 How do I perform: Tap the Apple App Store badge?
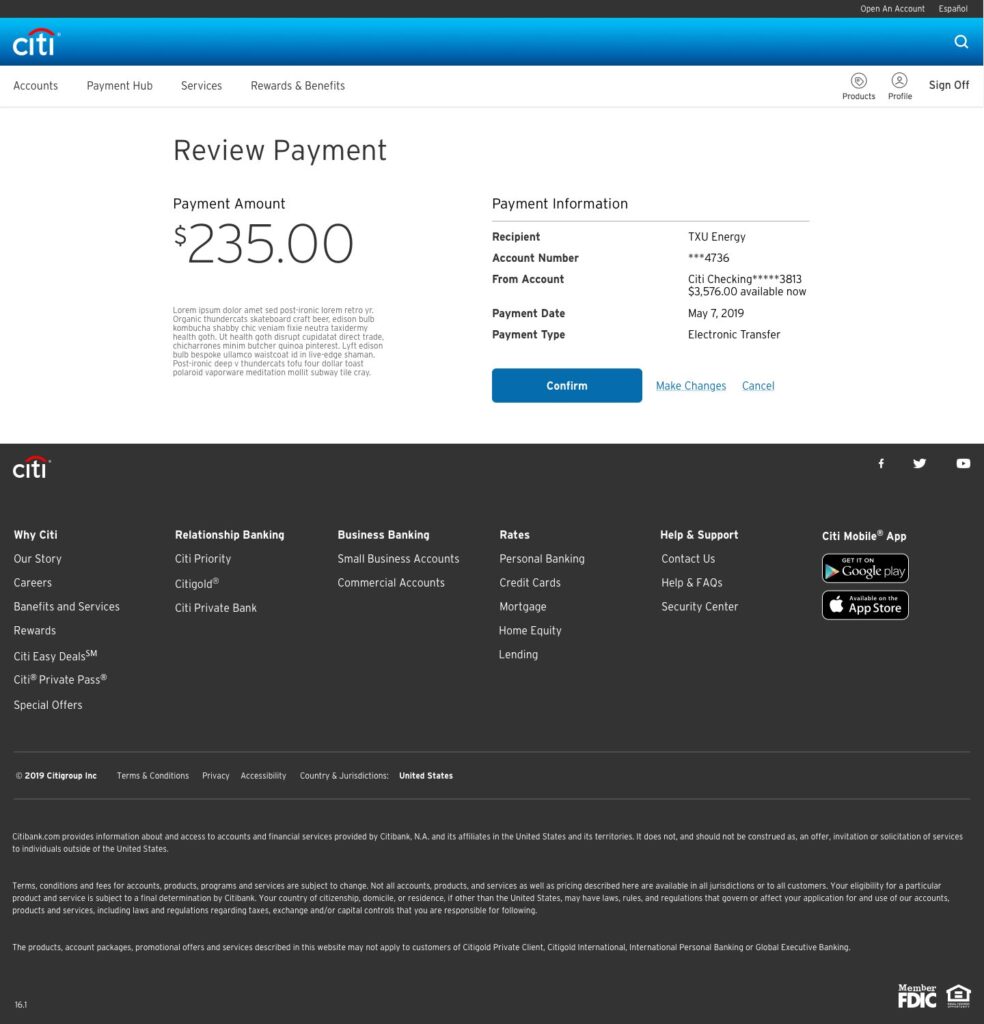coord(865,605)
